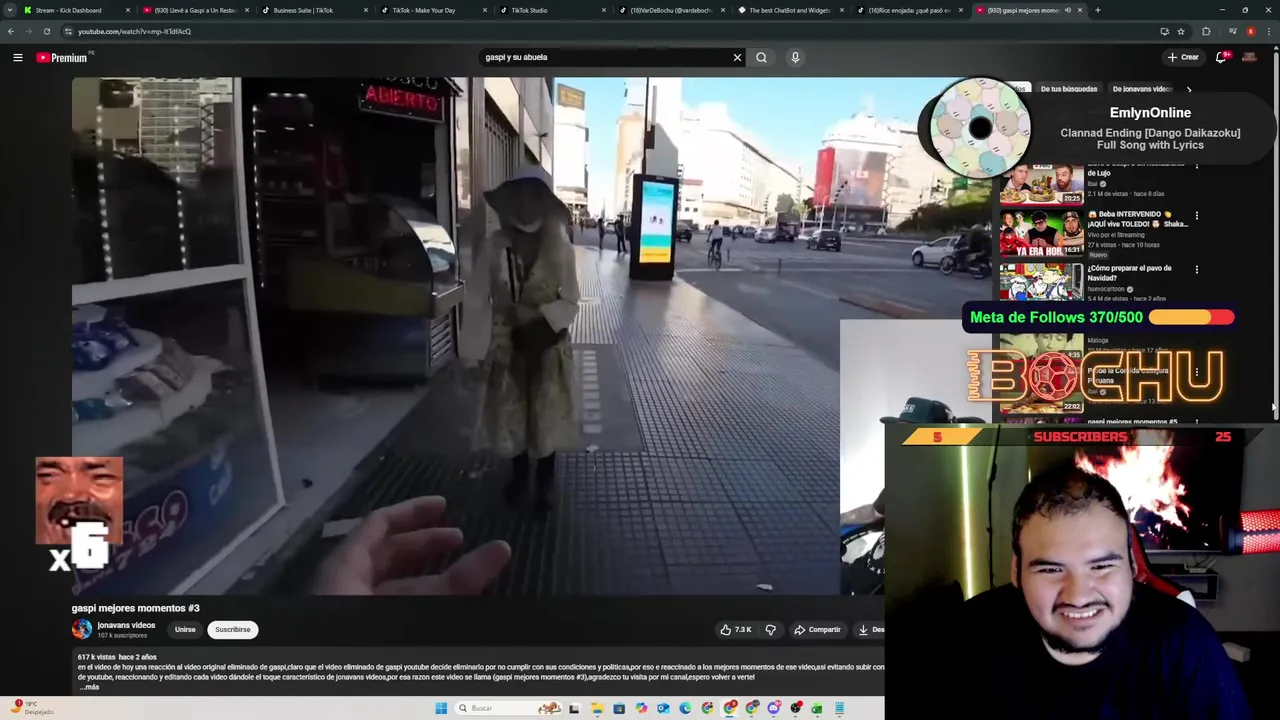
Task: Open the Beba INTERVENIDO video thumbnail
Action: [1041, 232]
